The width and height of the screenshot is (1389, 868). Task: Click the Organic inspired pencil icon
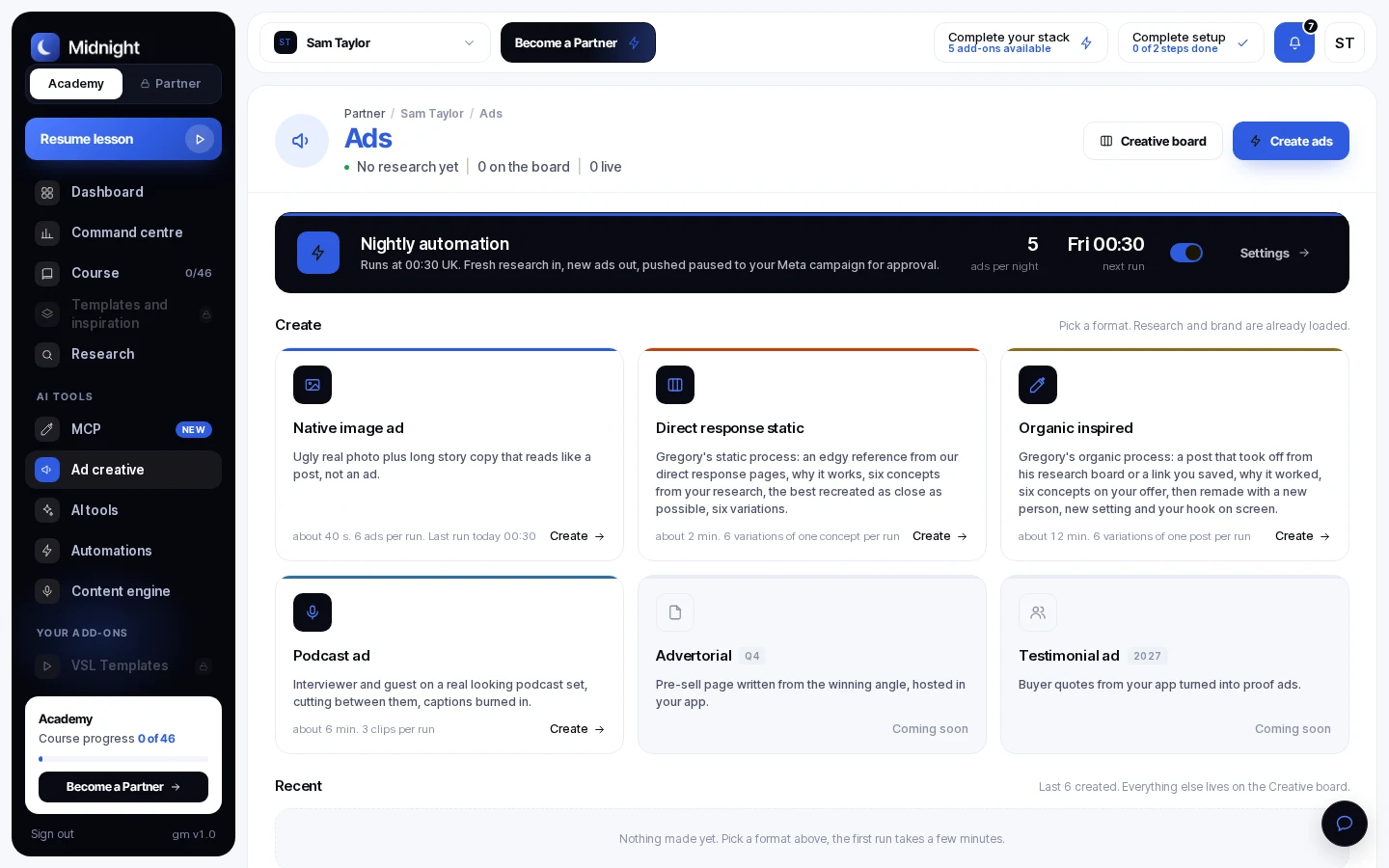tap(1038, 385)
